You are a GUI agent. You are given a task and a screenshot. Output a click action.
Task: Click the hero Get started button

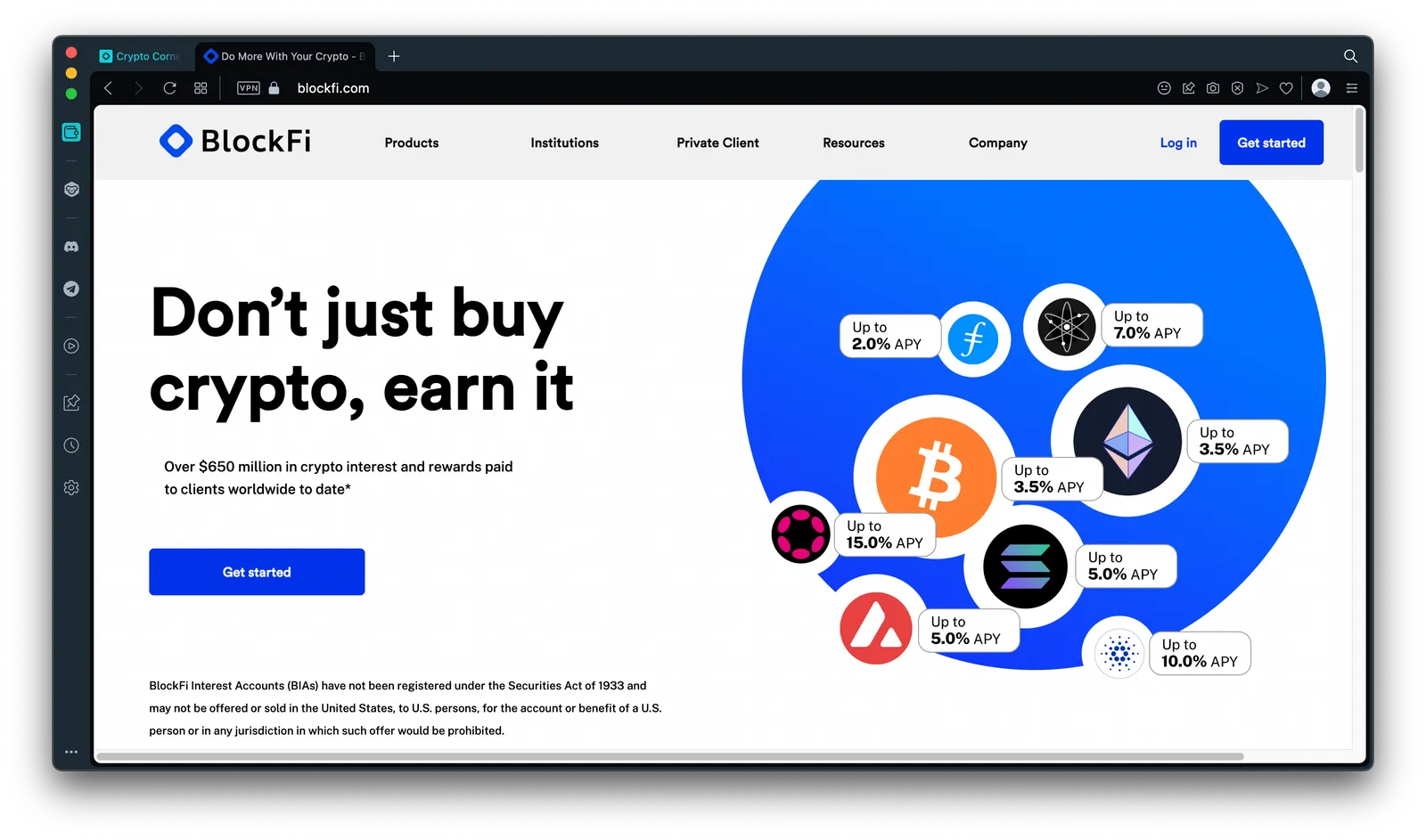coord(257,572)
